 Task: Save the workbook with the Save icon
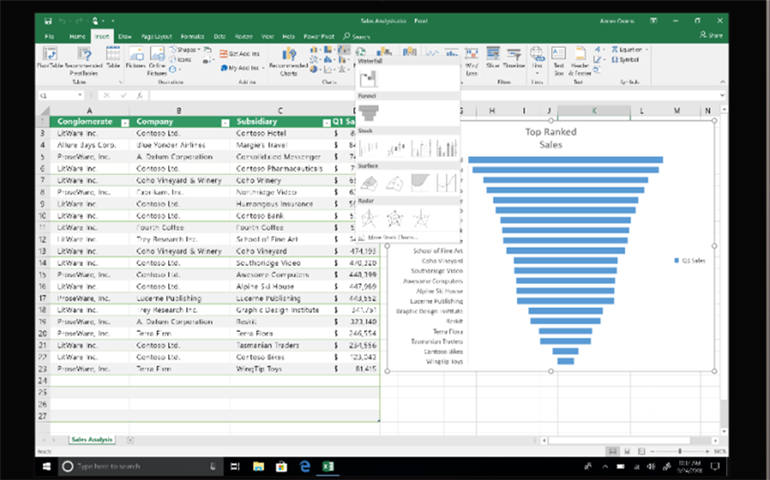coord(48,21)
